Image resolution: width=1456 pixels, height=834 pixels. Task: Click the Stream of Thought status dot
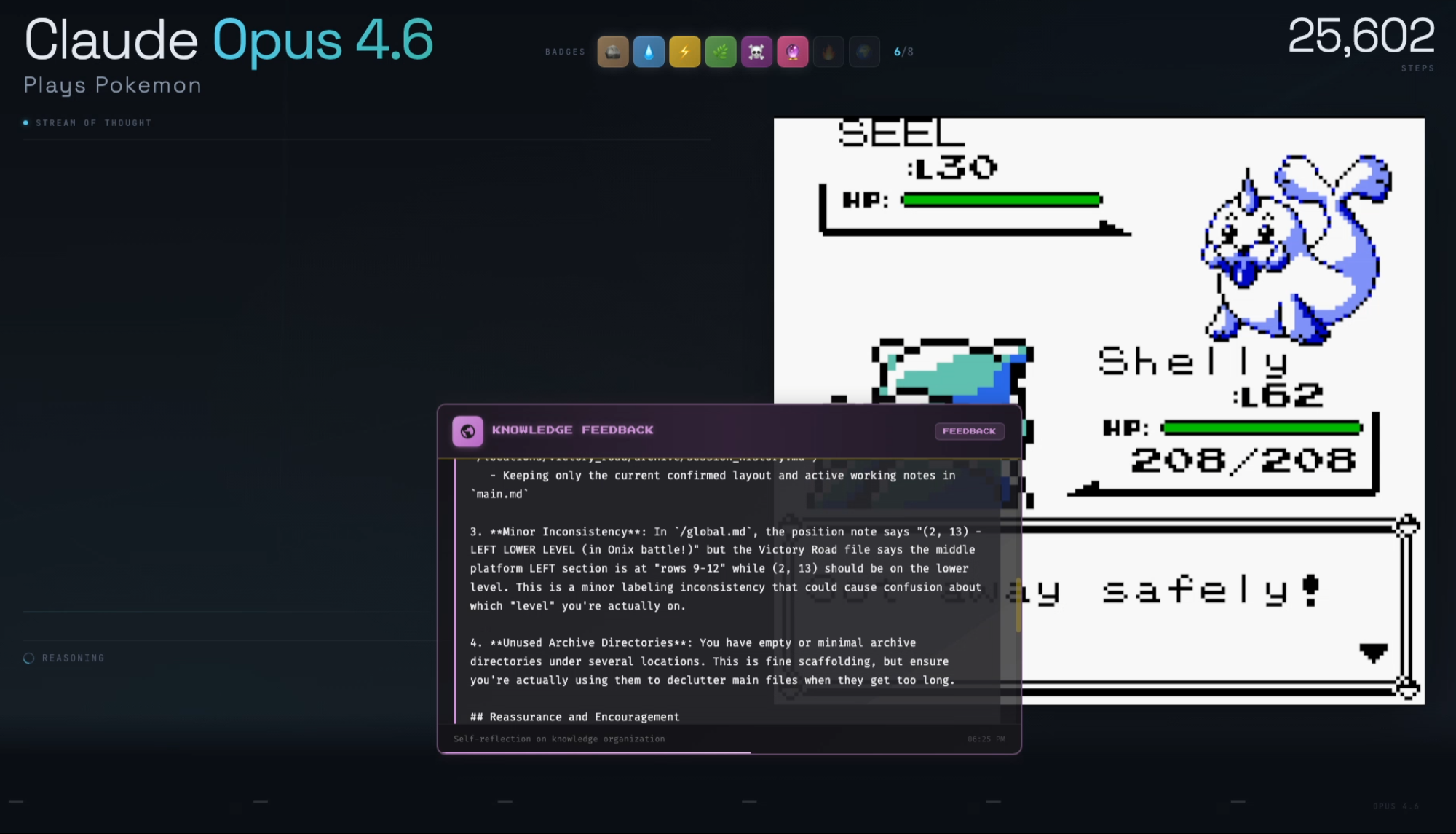26,123
